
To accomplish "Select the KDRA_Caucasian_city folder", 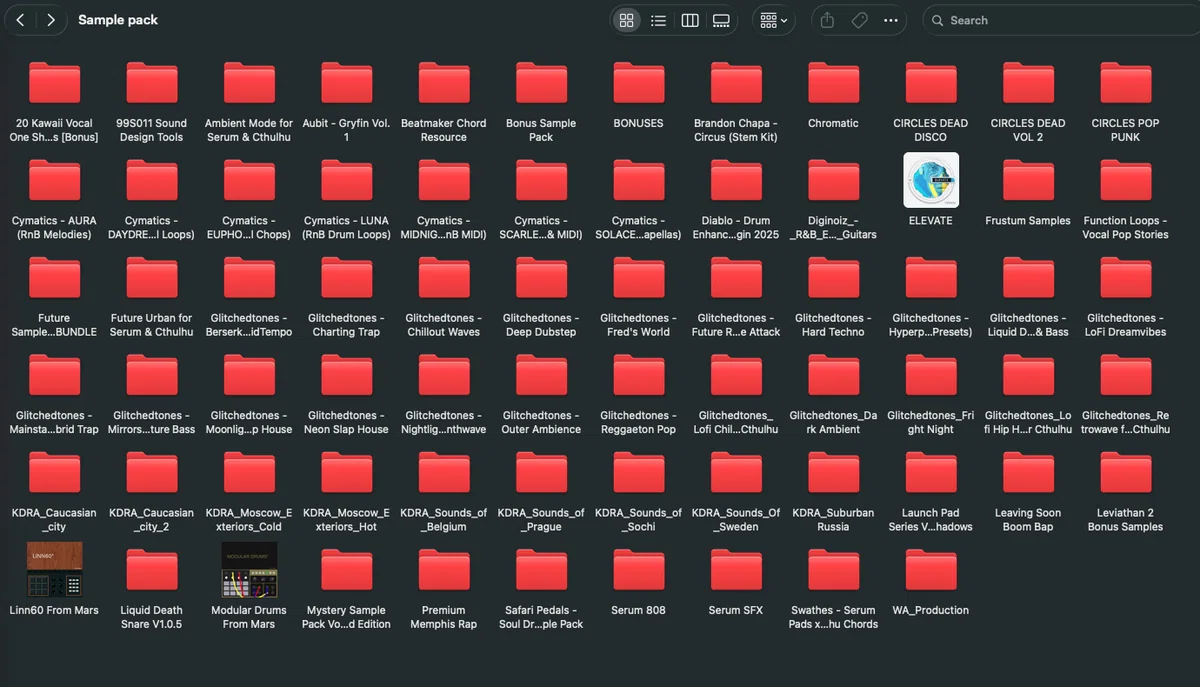I will [x=54, y=474].
